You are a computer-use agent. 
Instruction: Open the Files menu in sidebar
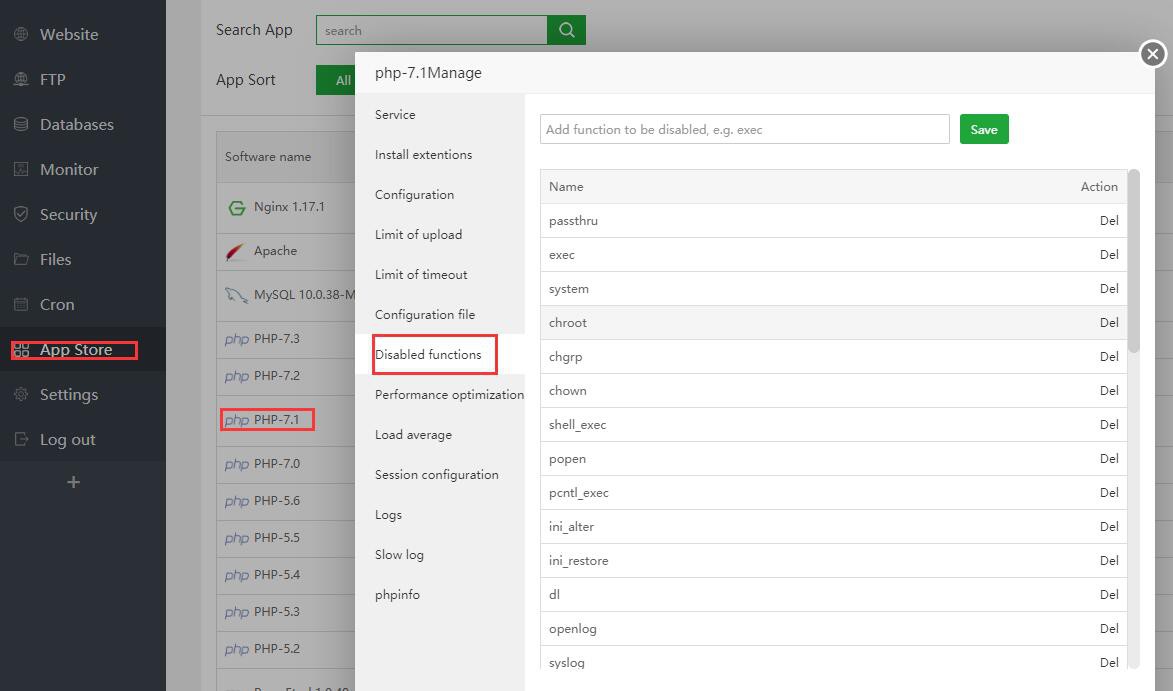[55, 259]
